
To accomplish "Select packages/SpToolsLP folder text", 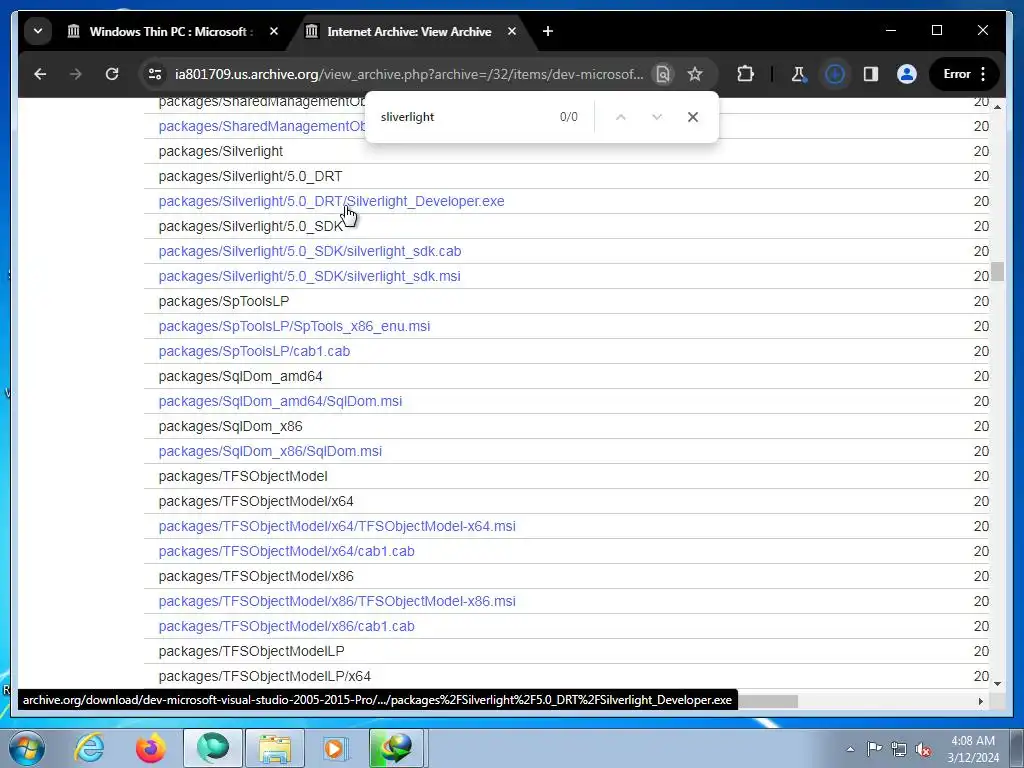I will coord(223,302).
